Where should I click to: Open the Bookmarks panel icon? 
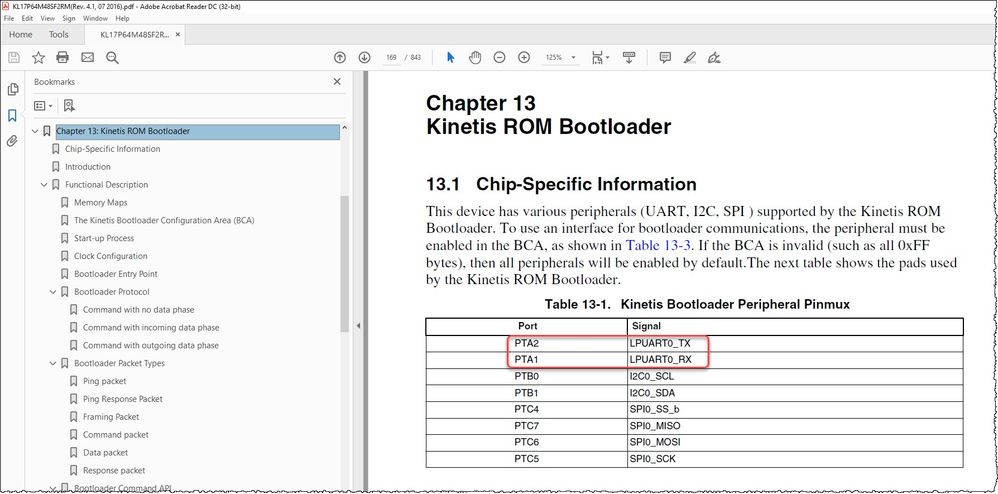(x=12, y=115)
